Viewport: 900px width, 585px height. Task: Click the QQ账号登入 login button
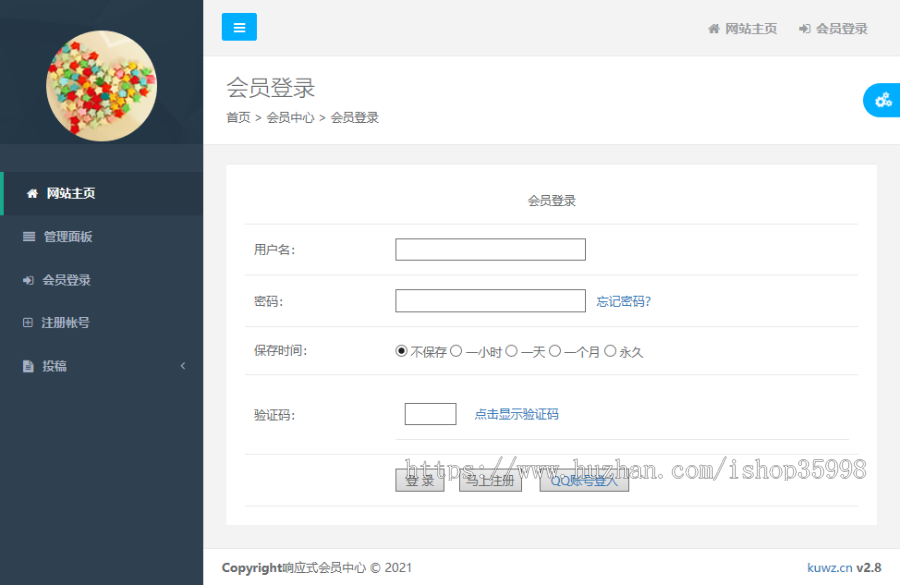583,479
